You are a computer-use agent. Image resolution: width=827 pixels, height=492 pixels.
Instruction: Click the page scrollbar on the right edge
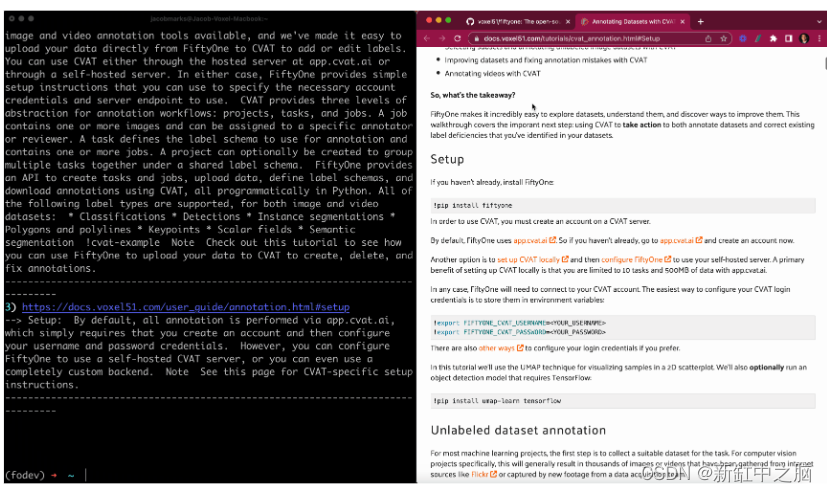click(824, 63)
